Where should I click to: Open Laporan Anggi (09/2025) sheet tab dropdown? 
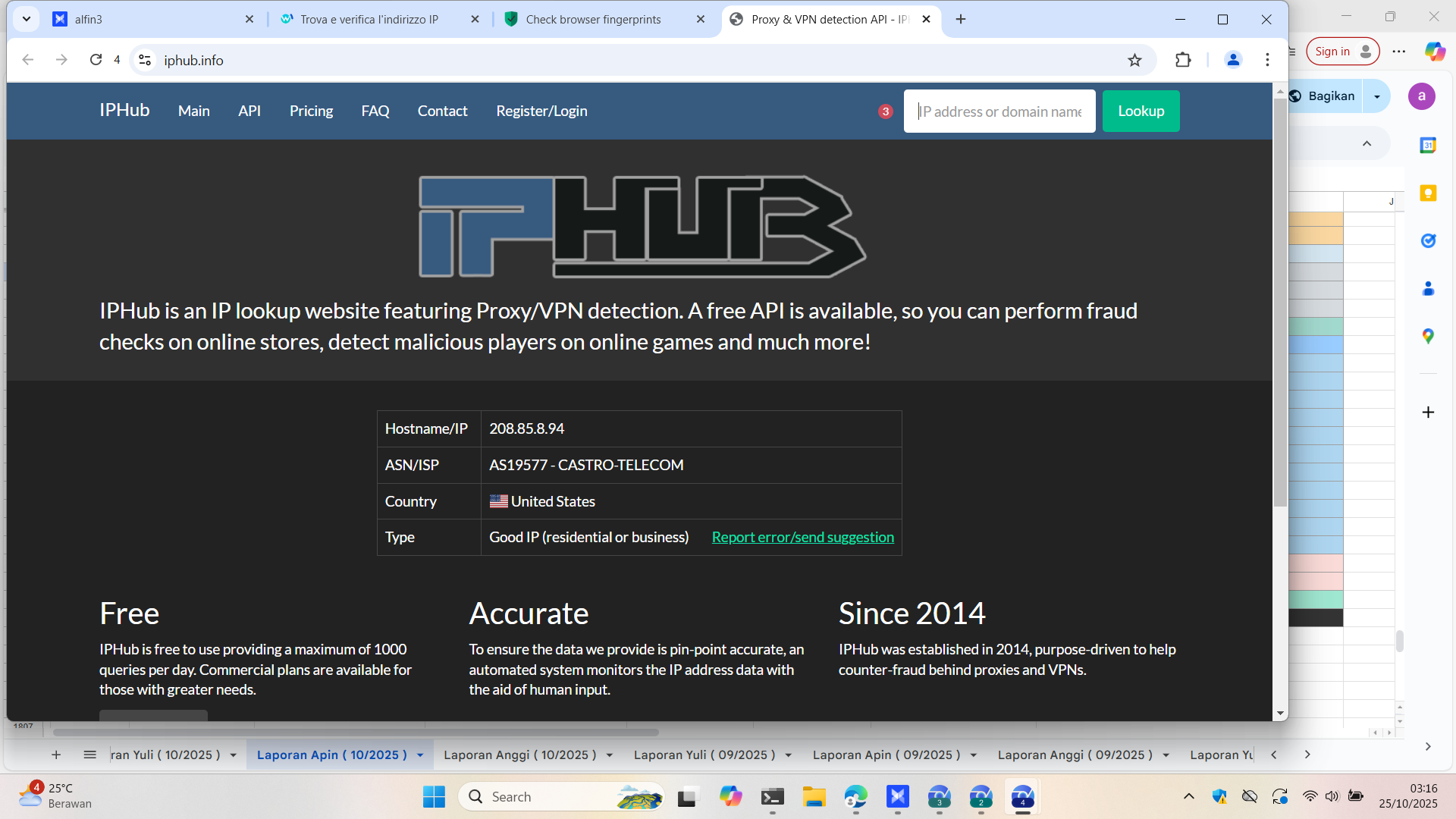[1166, 755]
